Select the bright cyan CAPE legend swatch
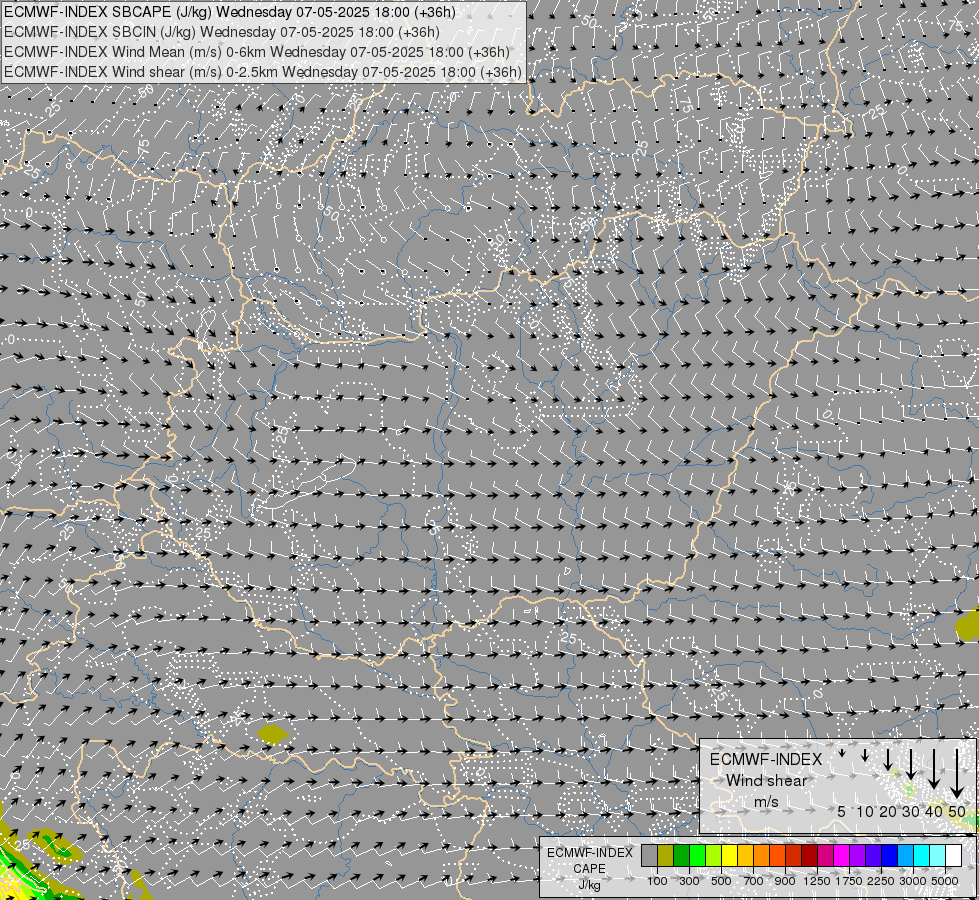This screenshot has height=900, width=979. tap(922, 856)
